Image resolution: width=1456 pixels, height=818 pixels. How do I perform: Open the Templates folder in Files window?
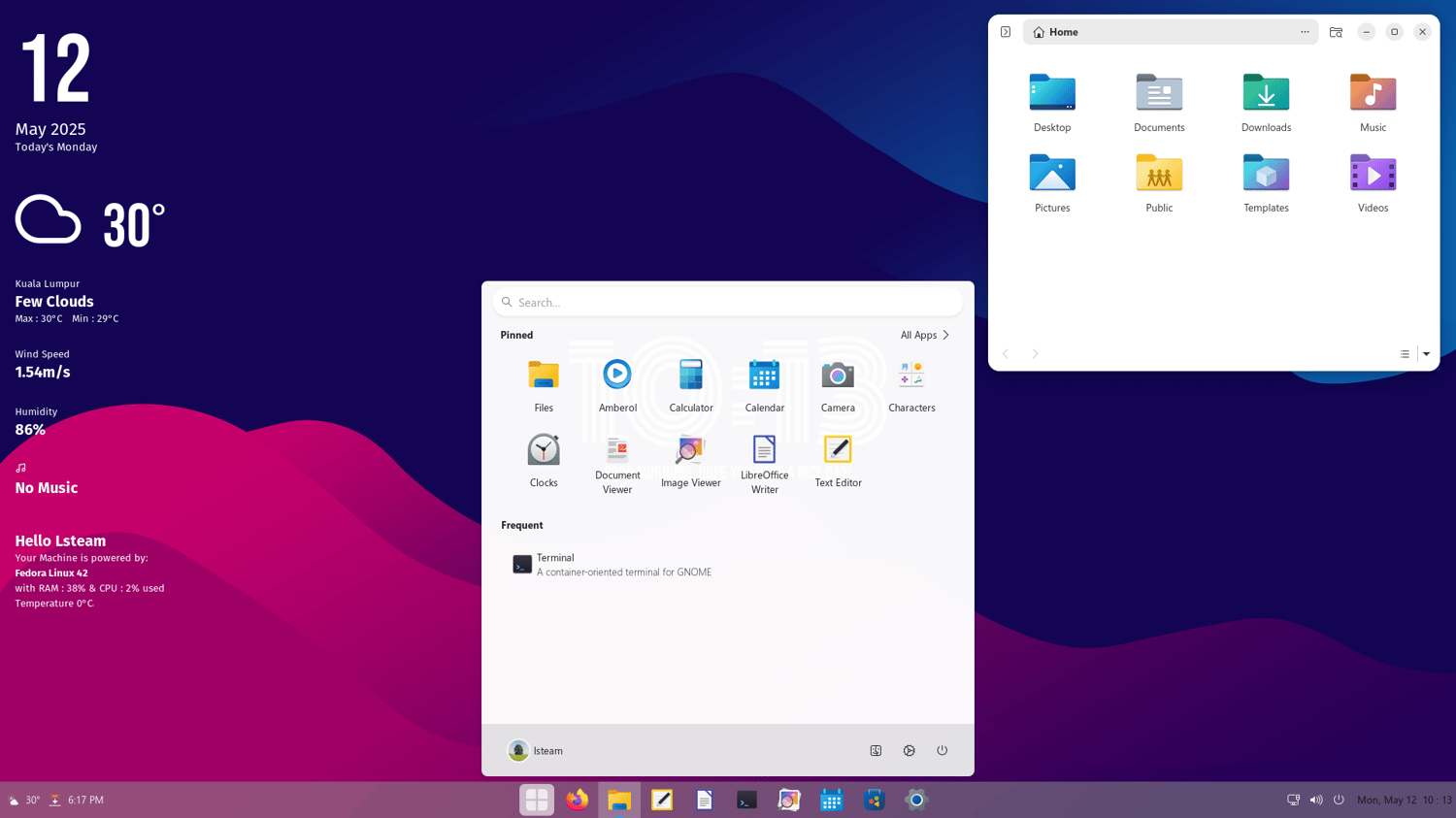pyautogui.click(x=1266, y=183)
